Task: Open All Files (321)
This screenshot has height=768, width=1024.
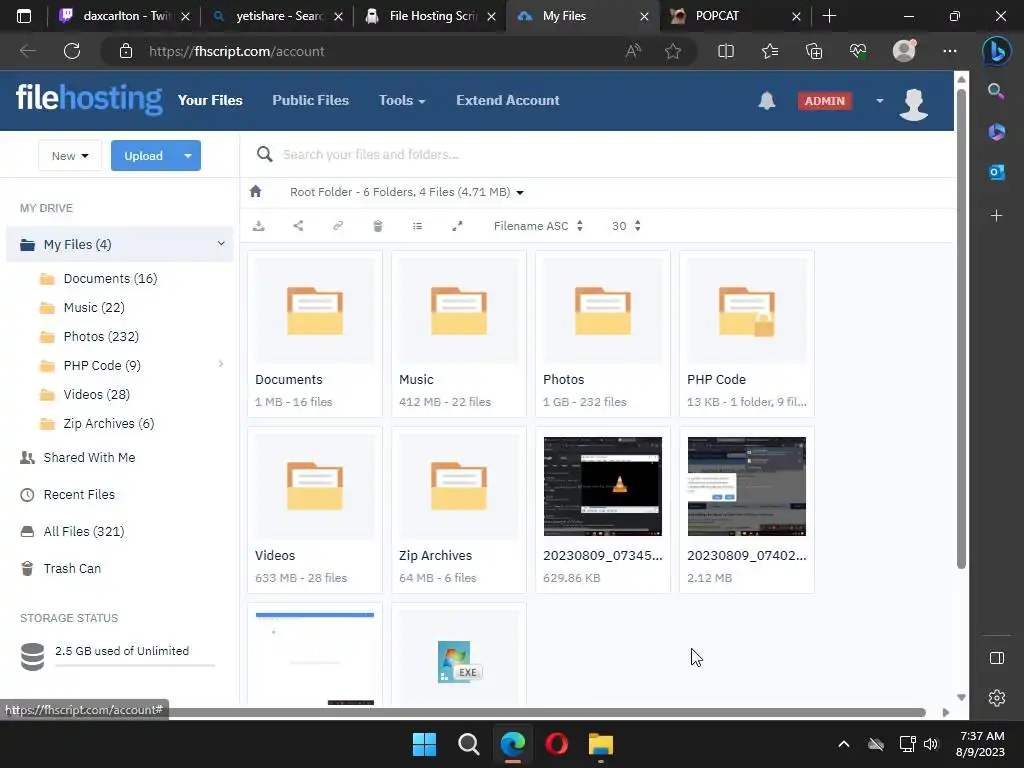Action: (84, 531)
